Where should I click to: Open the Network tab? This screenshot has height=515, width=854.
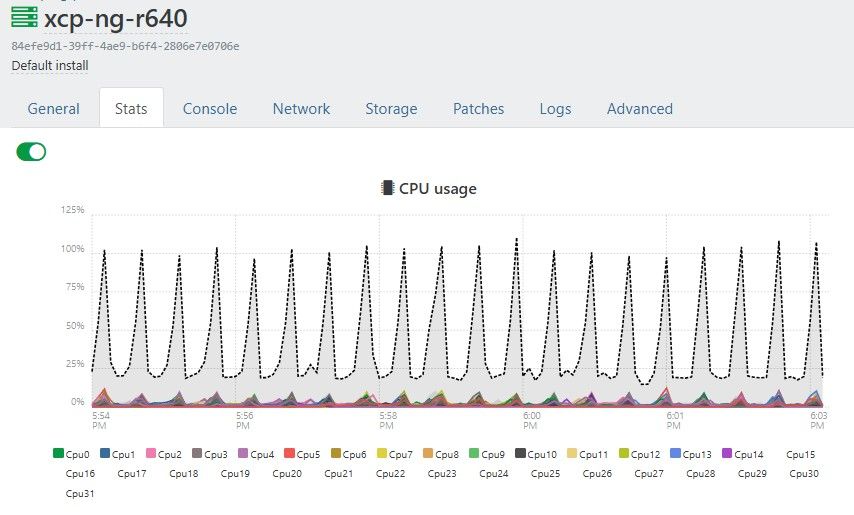(x=301, y=109)
